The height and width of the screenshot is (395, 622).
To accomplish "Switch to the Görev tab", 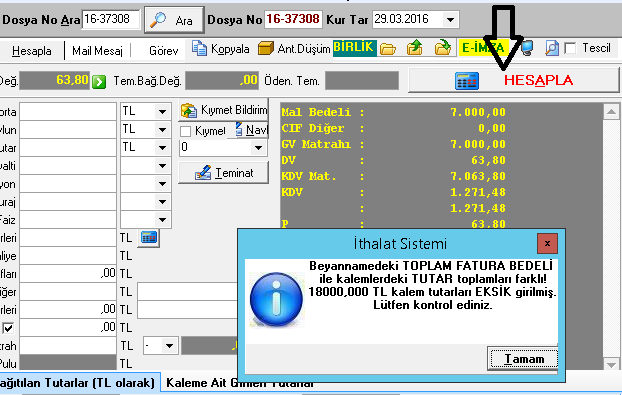I will click(x=163, y=51).
